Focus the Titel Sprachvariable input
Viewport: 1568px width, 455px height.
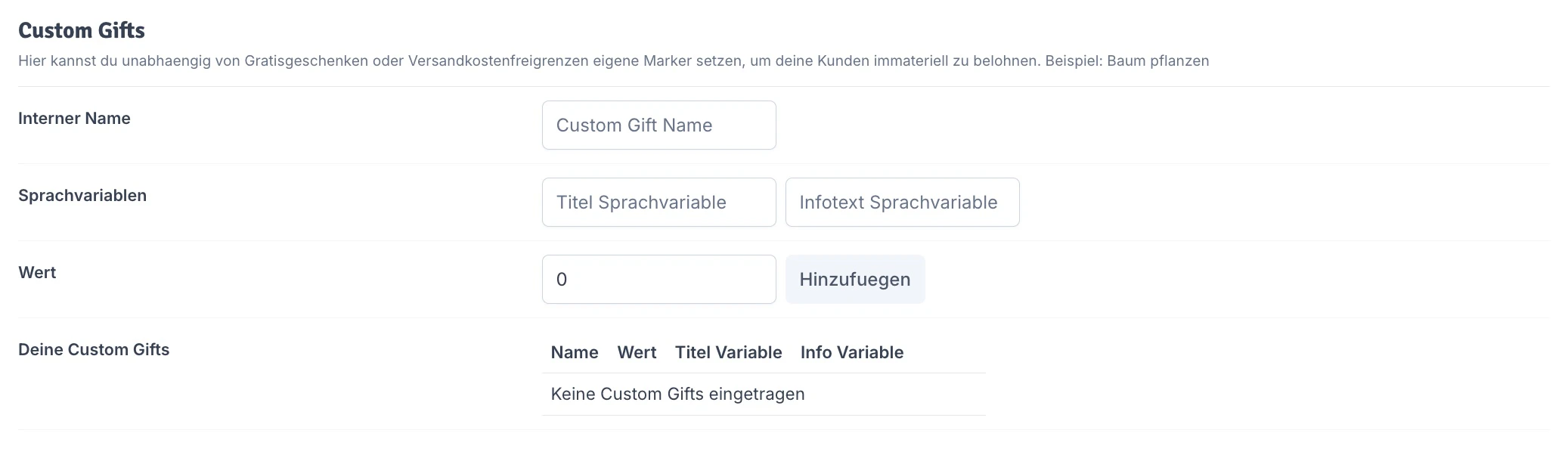658,202
